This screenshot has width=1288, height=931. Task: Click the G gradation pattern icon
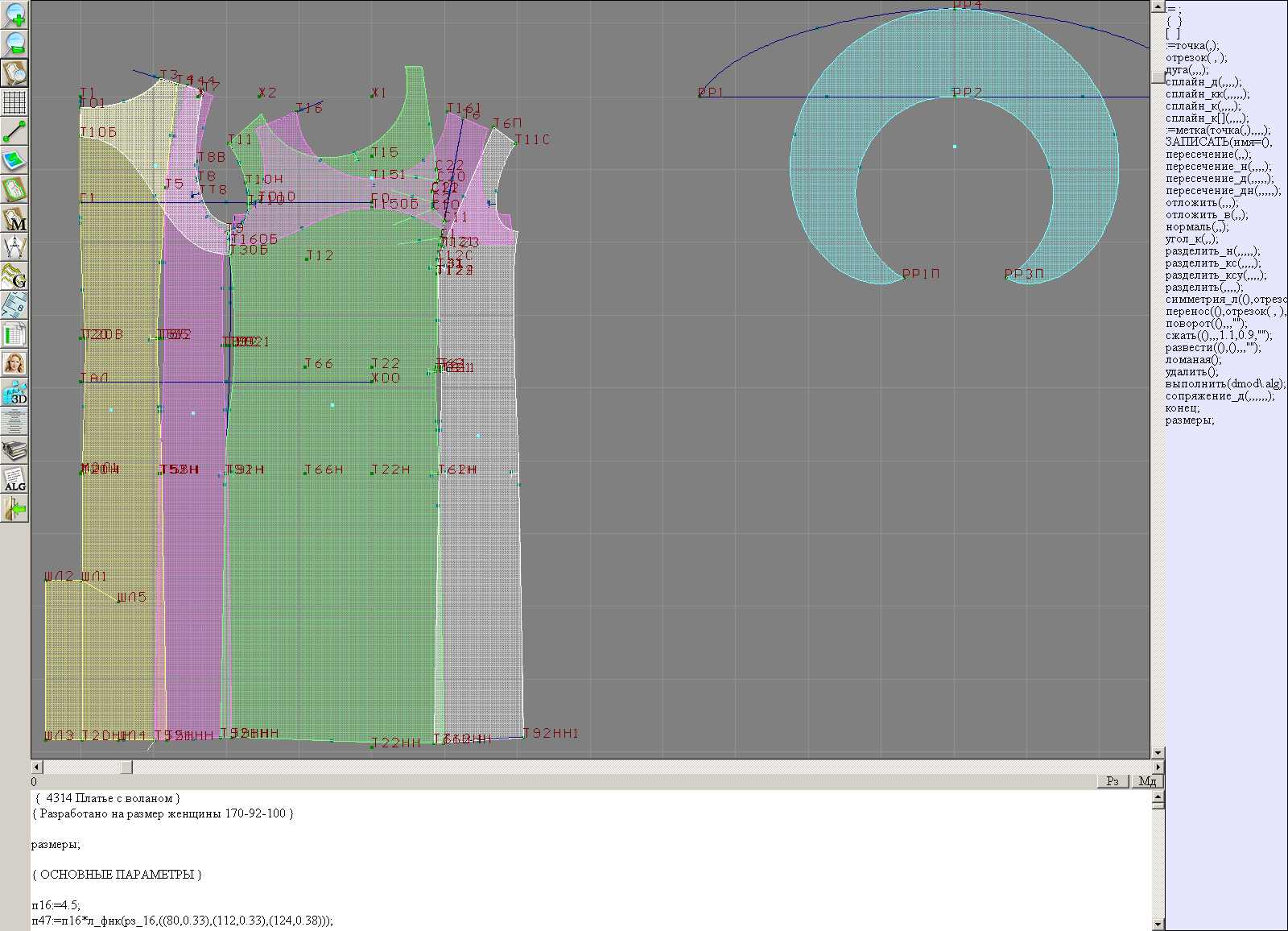pyautogui.click(x=14, y=276)
